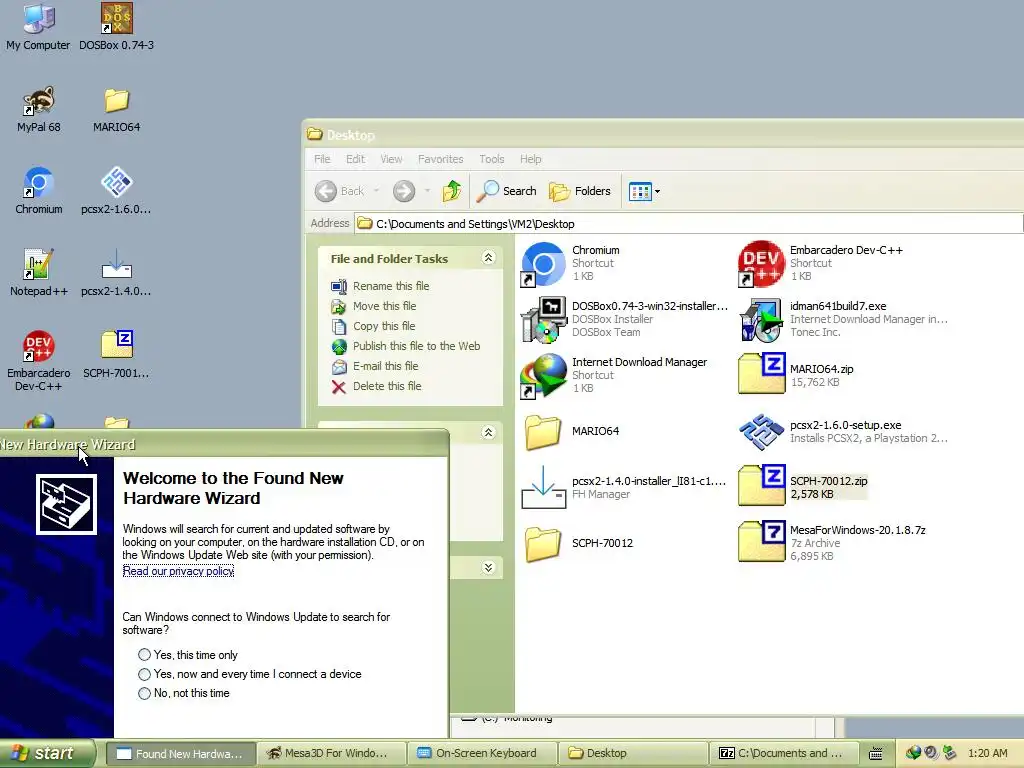Select the Notepad++ desktop shortcut
1024x768 pixels.
pos(39,273)
